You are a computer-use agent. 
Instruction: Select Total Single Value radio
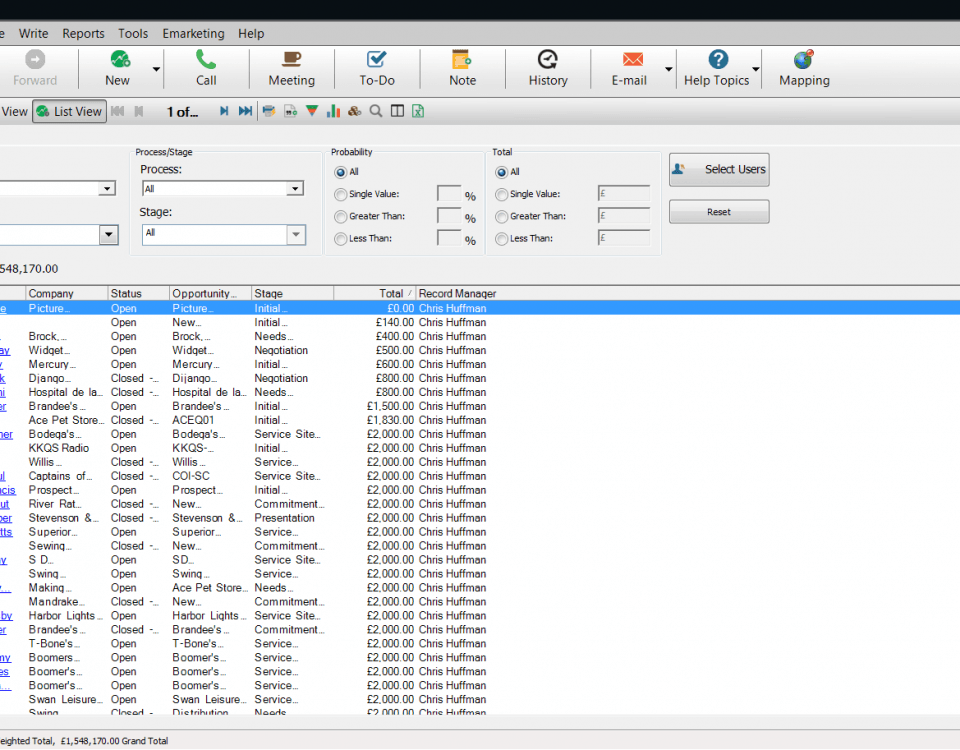click(501, 195)
